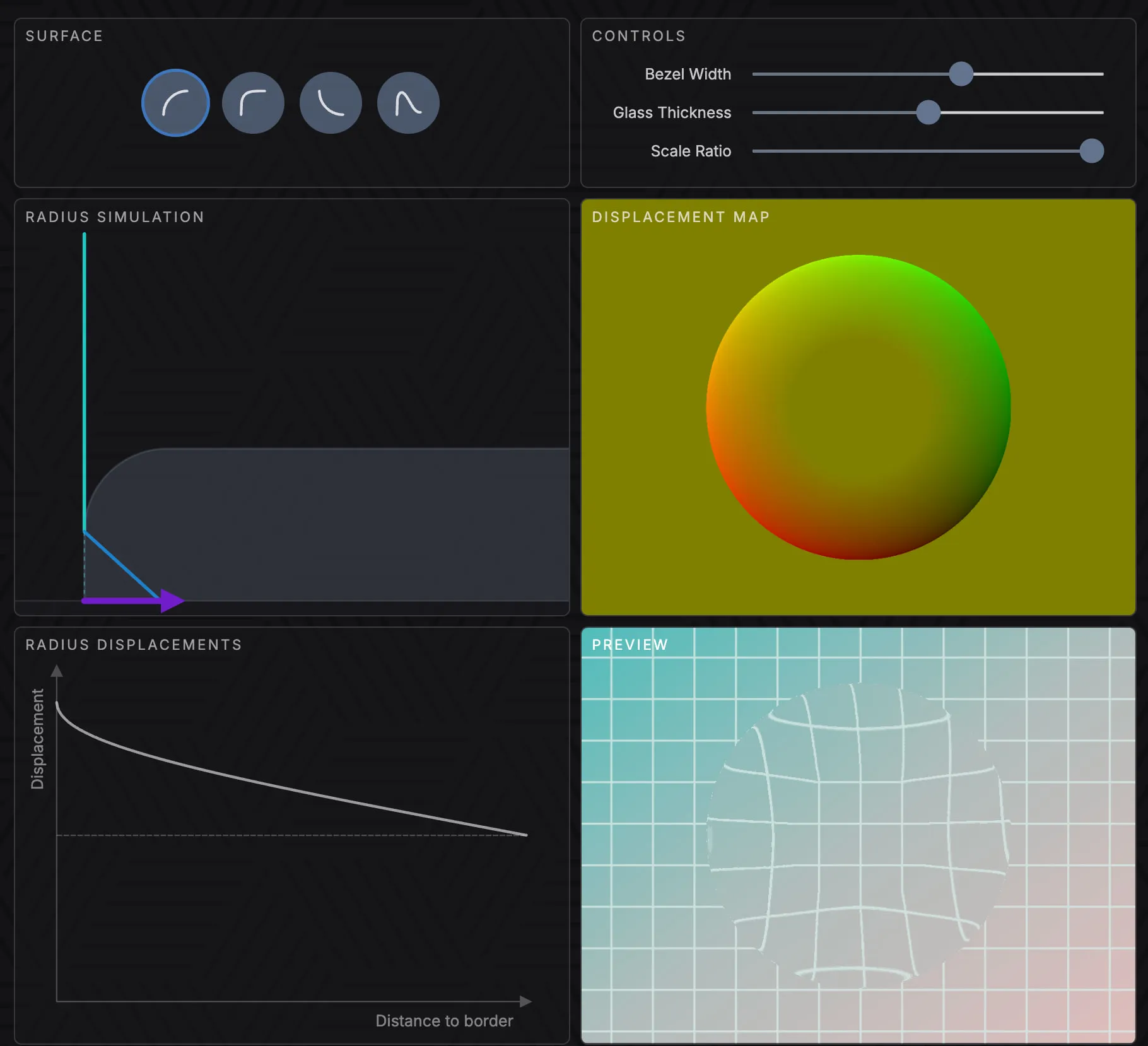The width and height of the screenshot is (1148, 1046).
Task: Select the concave surface profile icon
Action: pyautogui.click(x=331, y=103)
